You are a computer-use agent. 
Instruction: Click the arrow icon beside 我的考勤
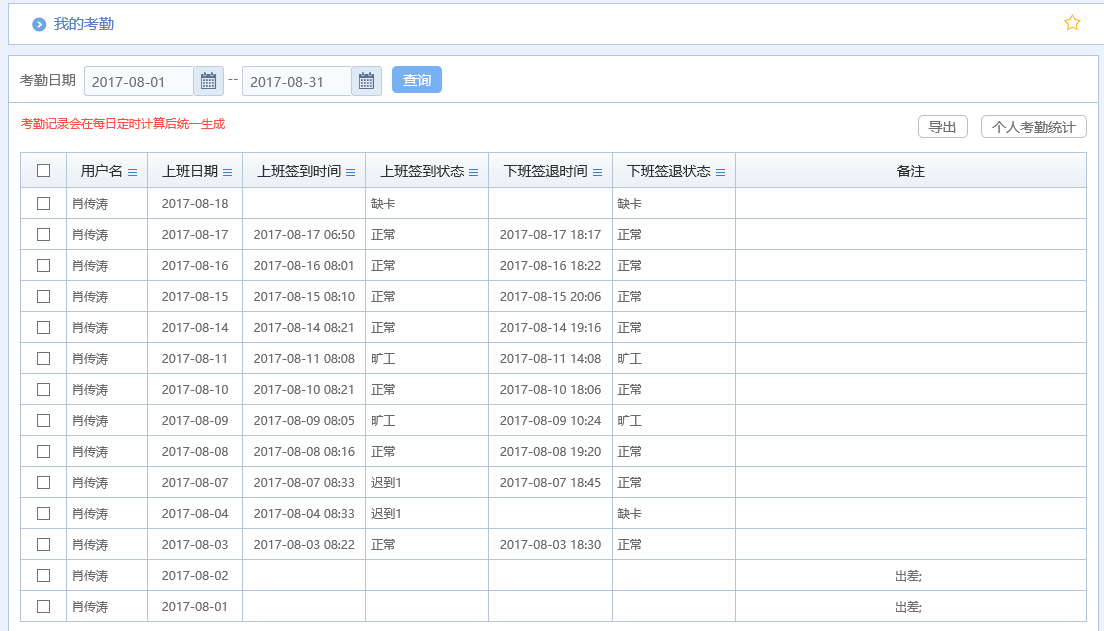tap(39, 24)
